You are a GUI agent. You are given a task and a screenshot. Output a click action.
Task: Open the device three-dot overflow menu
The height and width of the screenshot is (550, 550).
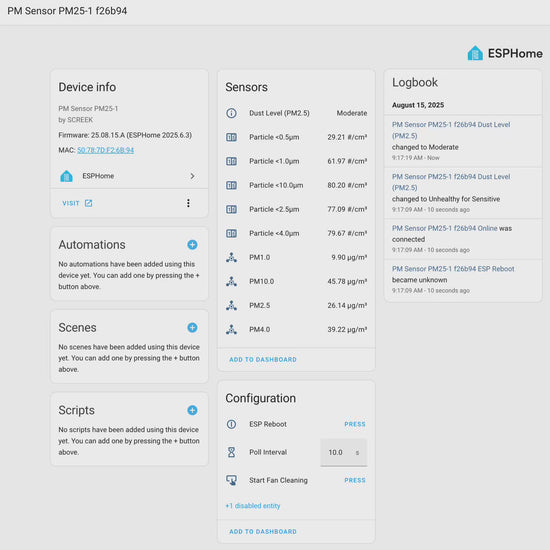click(188, 203)
